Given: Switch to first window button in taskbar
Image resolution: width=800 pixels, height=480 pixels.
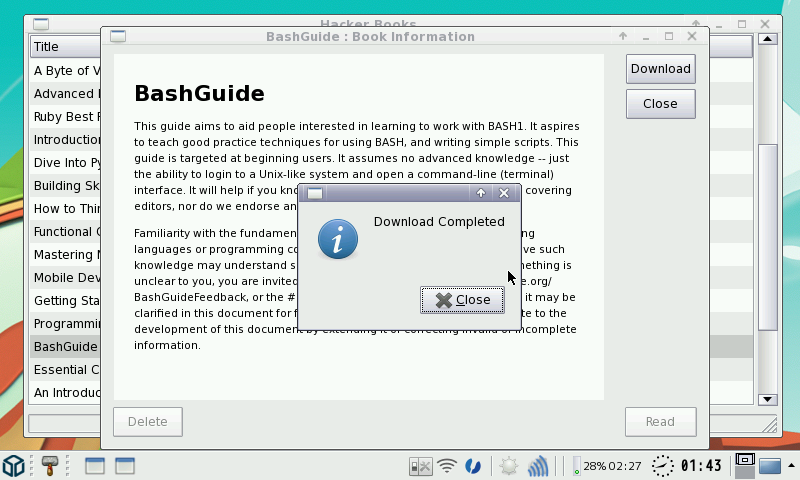Looking at the screenshot, I should (95, 466).
